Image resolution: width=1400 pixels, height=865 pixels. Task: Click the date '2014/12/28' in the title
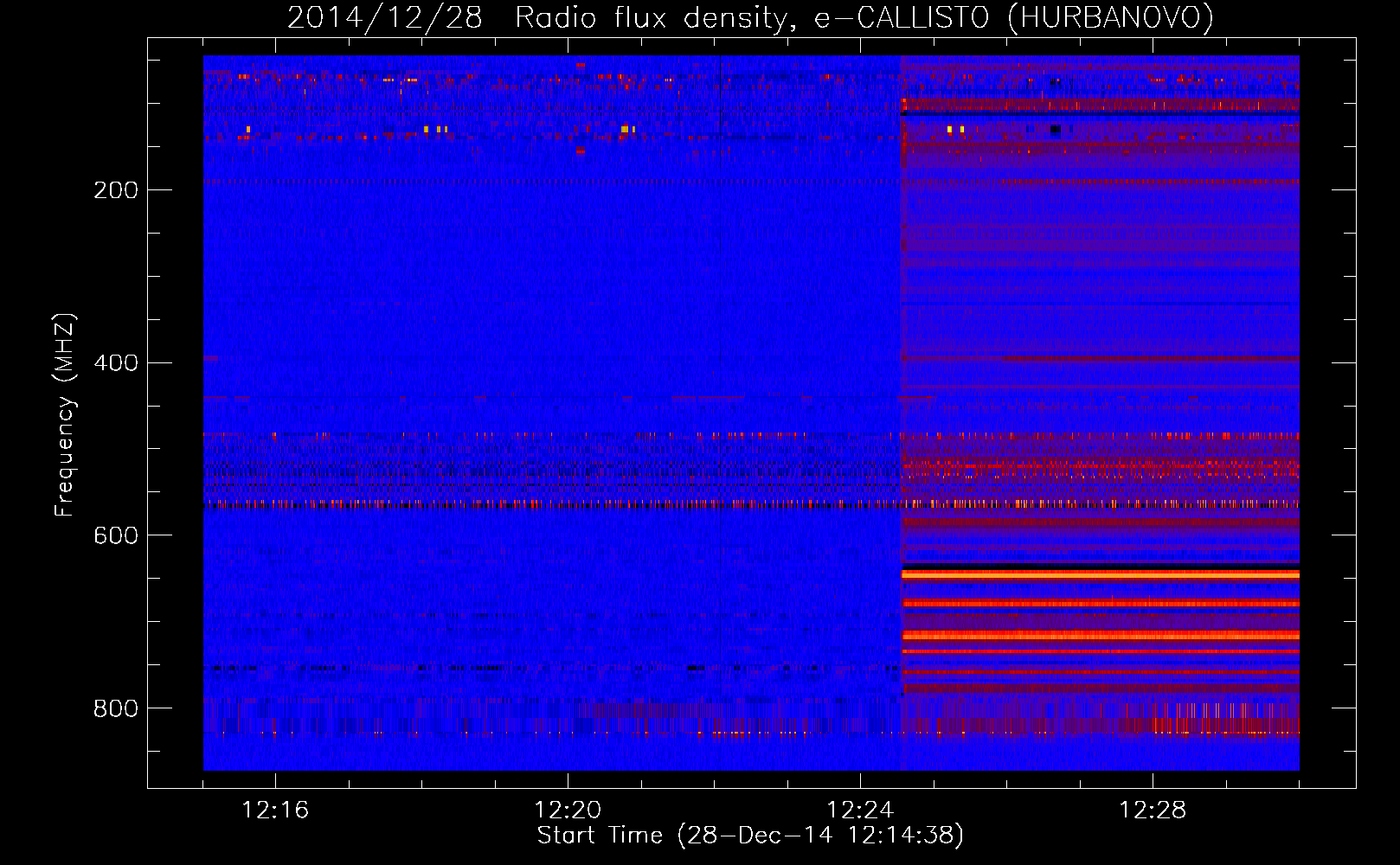coord(384,17)
